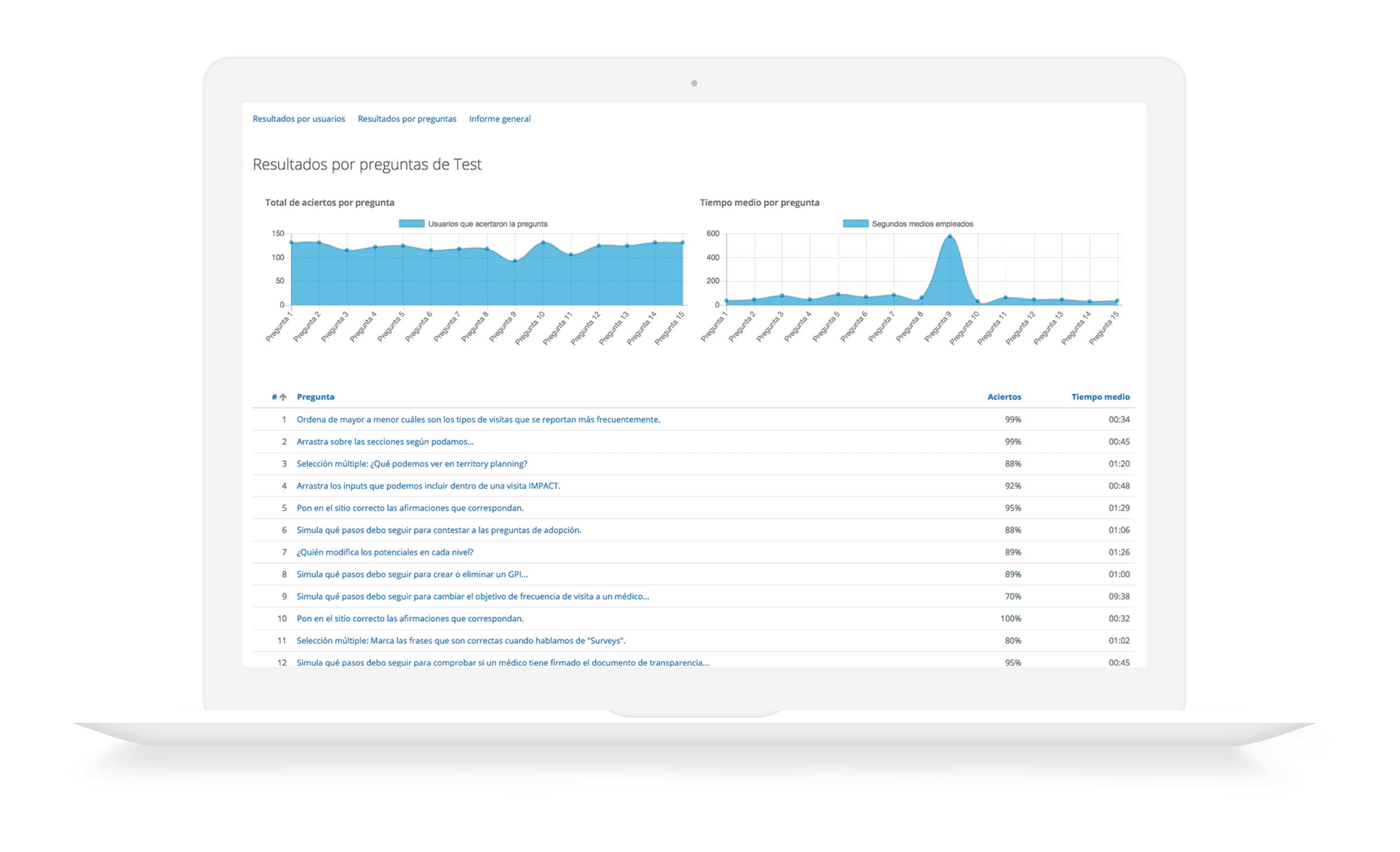The width and height of the screenshot is (1400, 852).
Task: Open question 'Simula qué pasos debo seguir para contestar a las preguntas de adopción.'
Action: (439, 531)
